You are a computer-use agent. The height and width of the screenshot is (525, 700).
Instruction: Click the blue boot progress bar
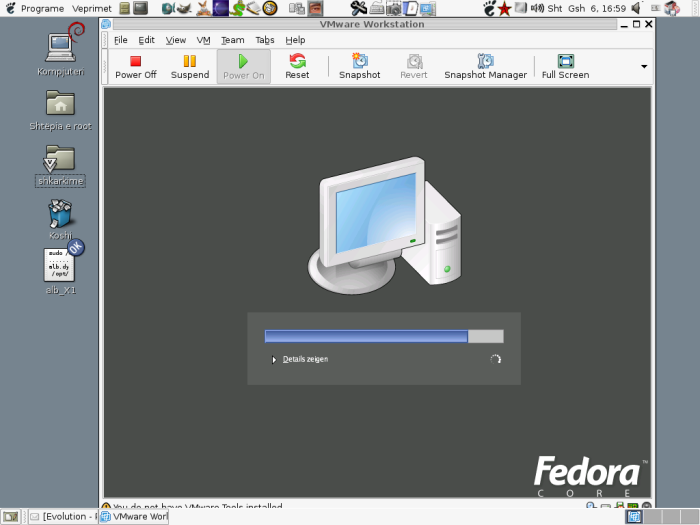[384, 336]
